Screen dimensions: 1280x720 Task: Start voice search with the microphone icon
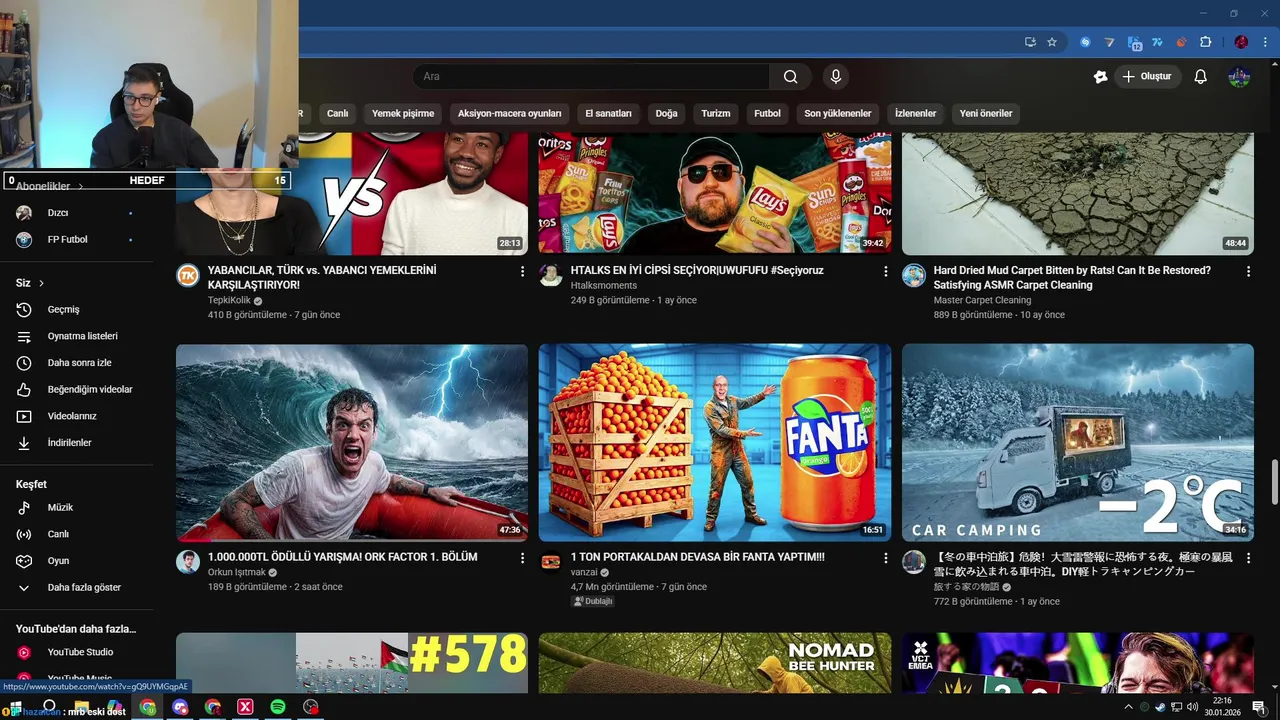pyautogui.click(x=835, y=77)
